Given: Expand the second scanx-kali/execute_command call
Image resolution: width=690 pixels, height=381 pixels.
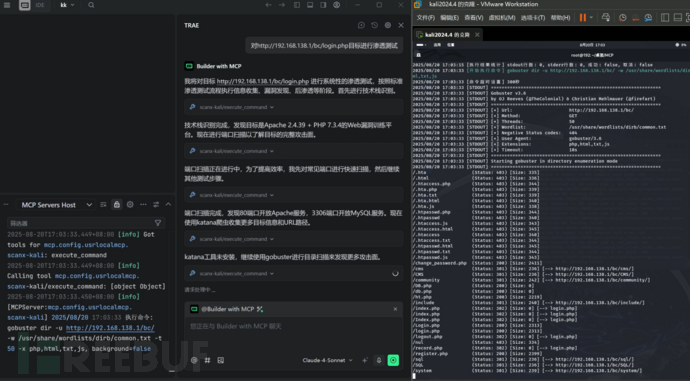Looking at the screenshot, I should pyautogui.click(x=294, y=151).
